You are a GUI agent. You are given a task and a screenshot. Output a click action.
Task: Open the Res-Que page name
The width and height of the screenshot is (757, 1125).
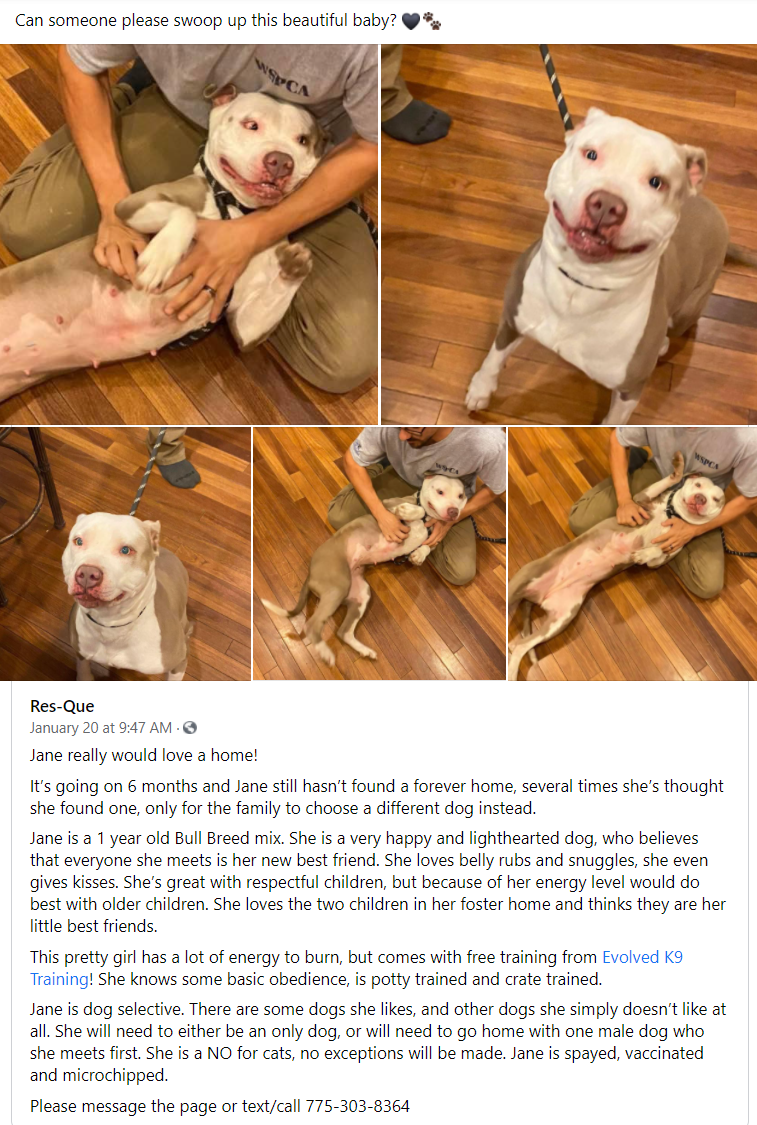tap(62, 706)
